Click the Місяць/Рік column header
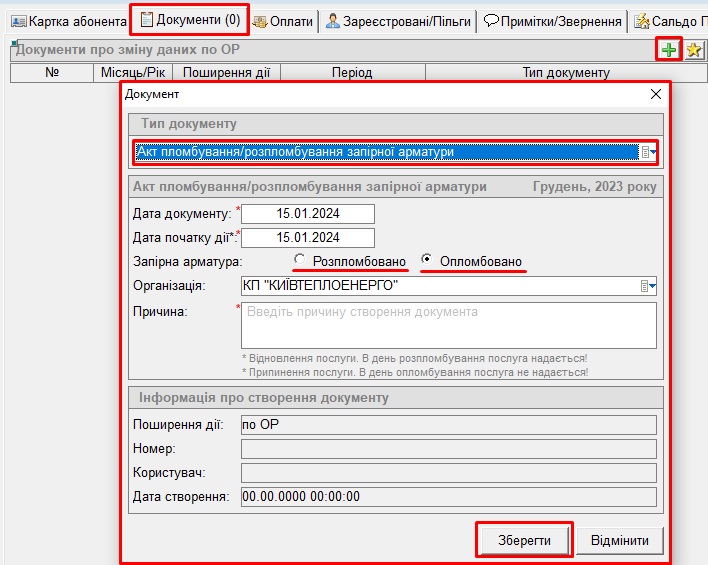This screenshot has height=565, width=708. click(134, 73)
